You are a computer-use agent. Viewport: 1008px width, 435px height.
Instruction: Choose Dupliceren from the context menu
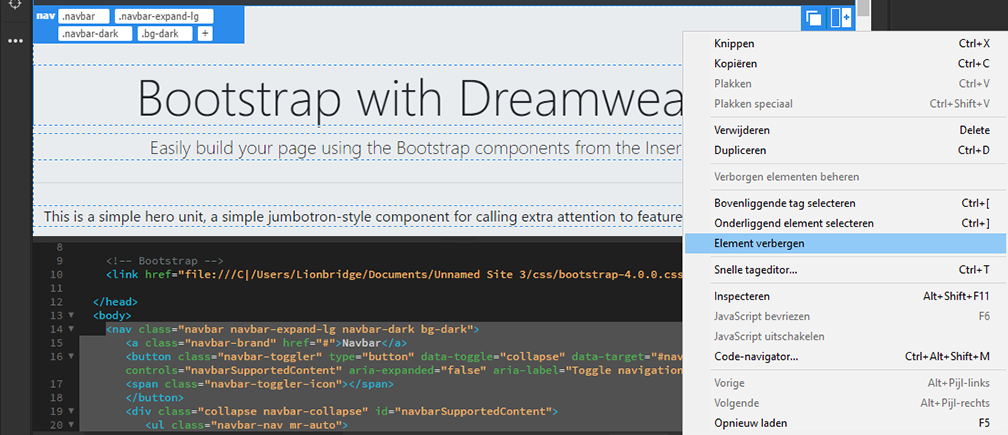(x=740, y=150)
